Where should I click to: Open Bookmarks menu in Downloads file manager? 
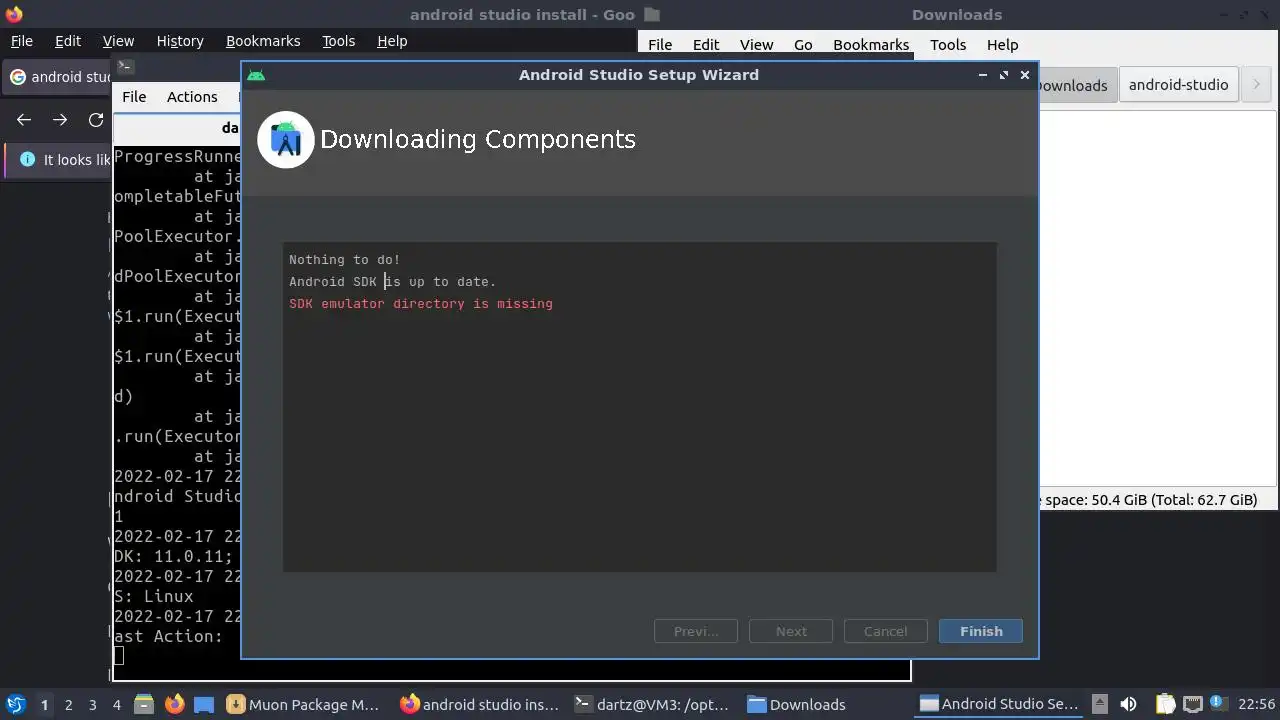(x=871, y=44)
